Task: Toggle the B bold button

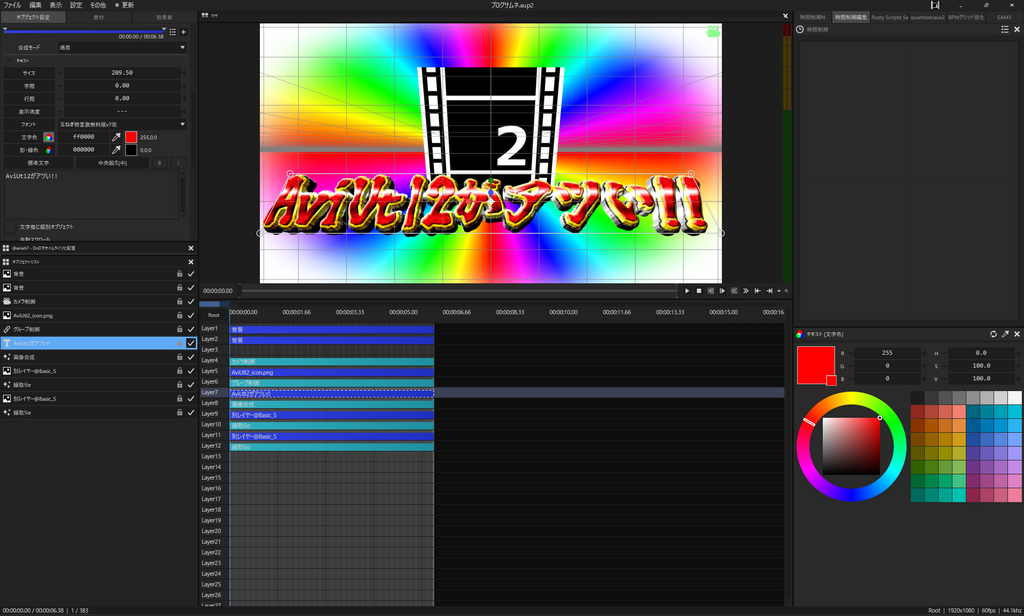Action: 159,163
